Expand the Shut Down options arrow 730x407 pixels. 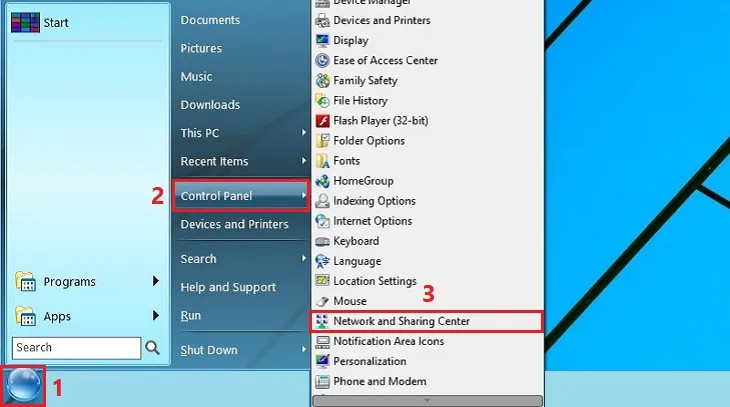(304, 349)
